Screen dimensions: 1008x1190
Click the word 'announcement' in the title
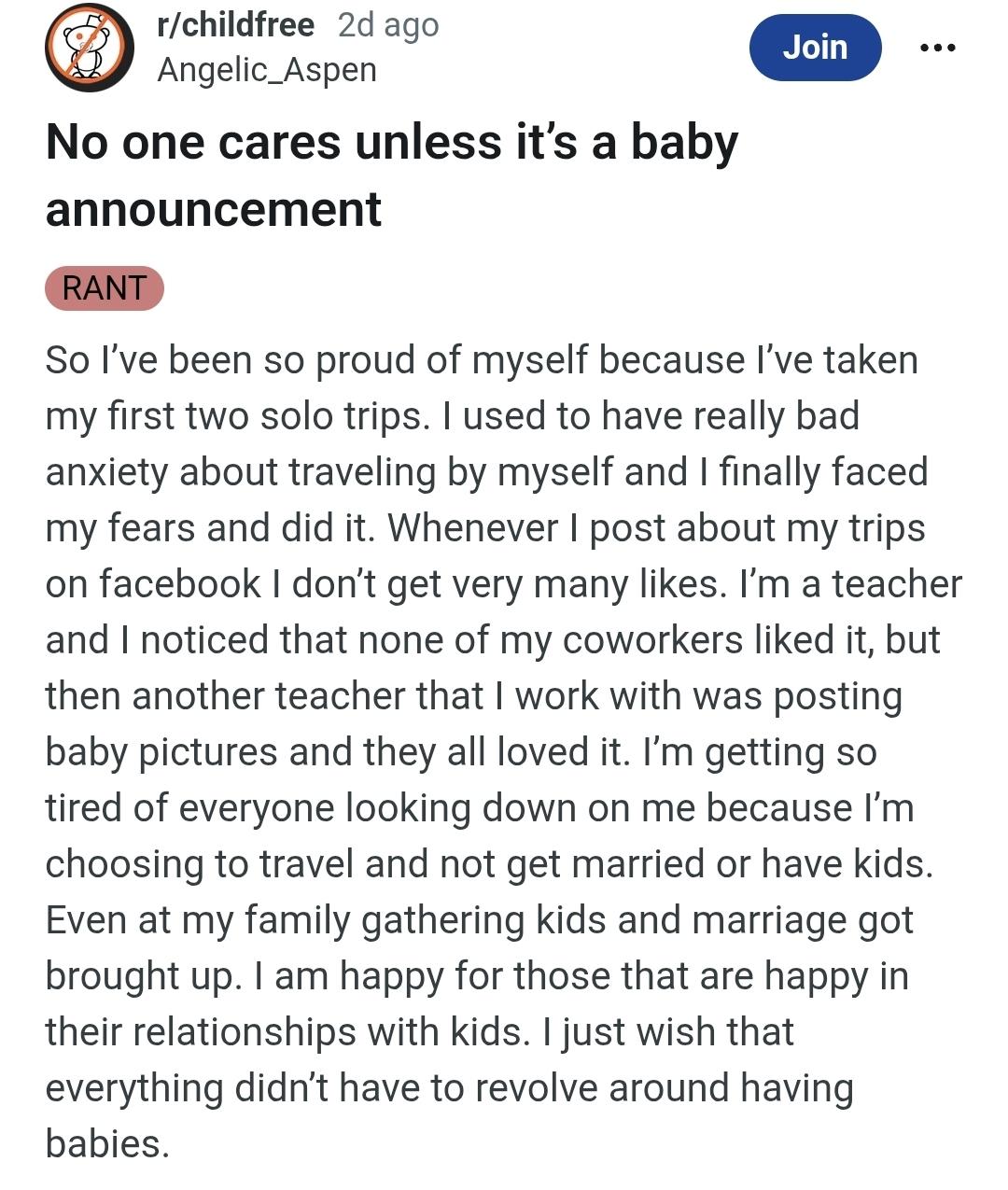214,209
